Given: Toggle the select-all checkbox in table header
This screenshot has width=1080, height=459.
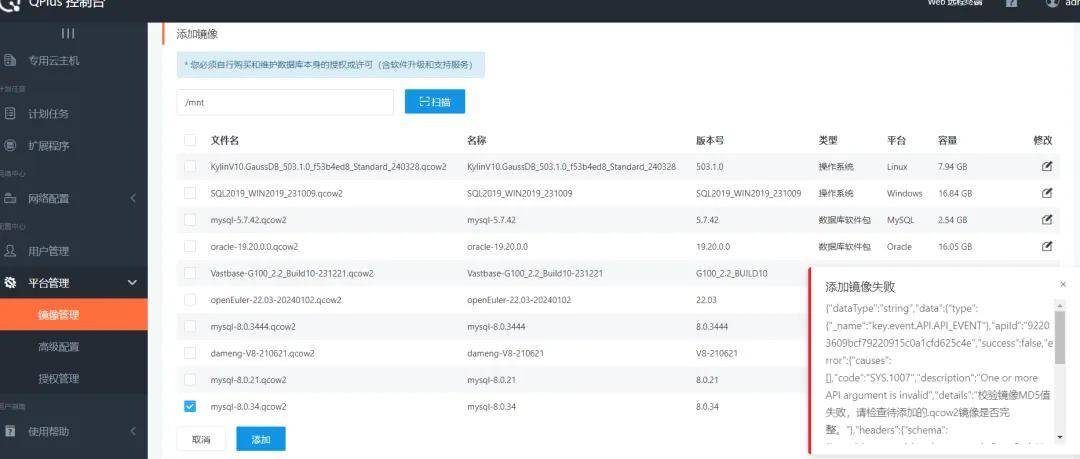Looking at the screenshot, I should [x=190, y=140].
